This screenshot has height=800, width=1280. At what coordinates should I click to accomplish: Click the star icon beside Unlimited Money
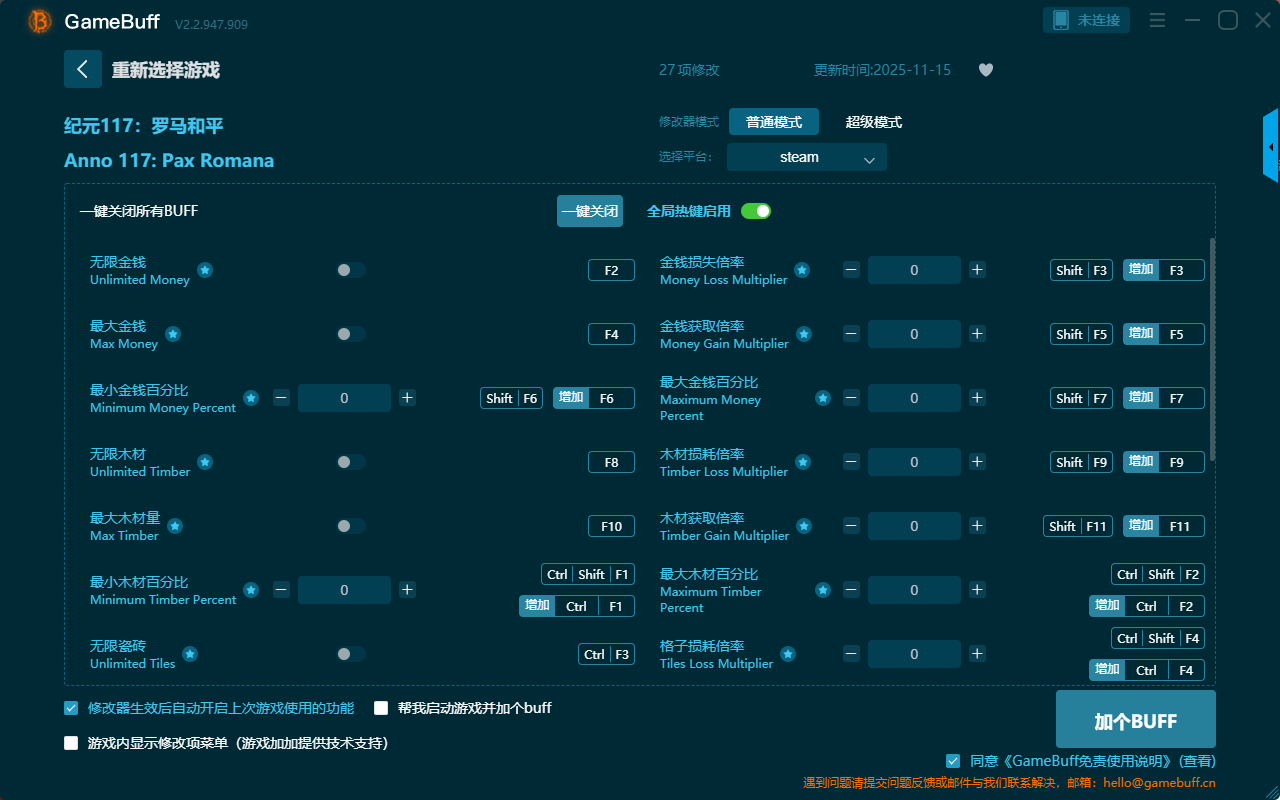(204, 270)
